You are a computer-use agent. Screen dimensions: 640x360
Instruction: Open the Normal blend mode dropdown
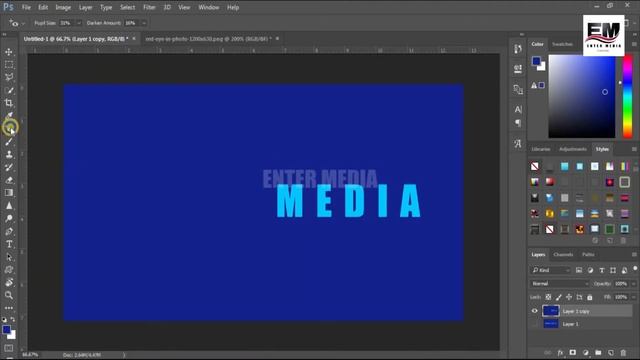point(560,284)
